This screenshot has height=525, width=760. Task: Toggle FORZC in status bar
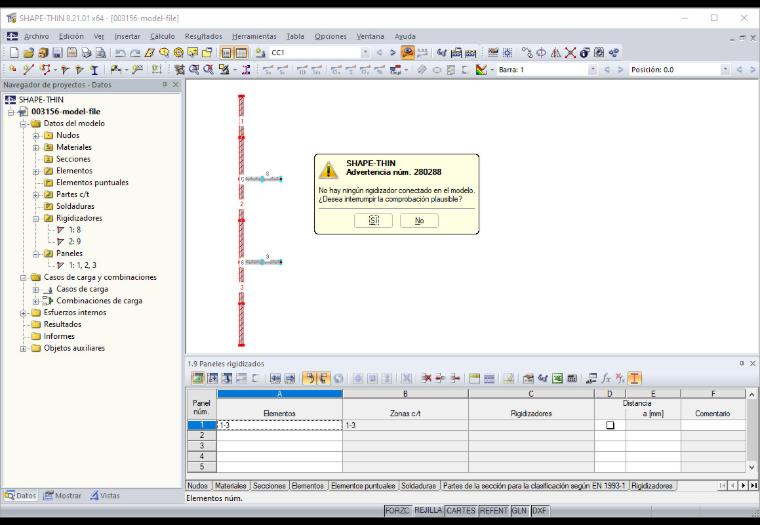coord(397,510)
